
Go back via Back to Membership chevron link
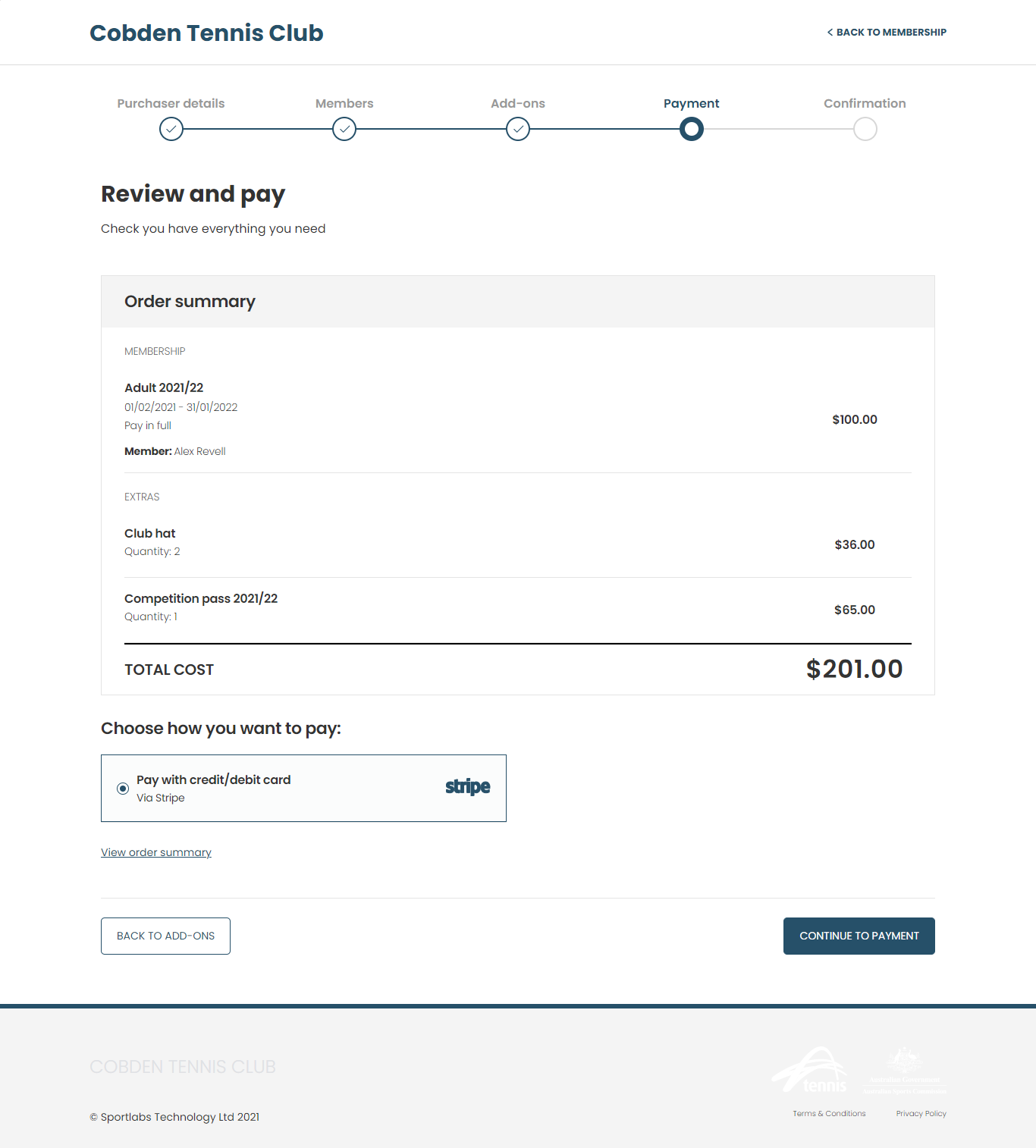pyautogui.click(x=887, y=33)
